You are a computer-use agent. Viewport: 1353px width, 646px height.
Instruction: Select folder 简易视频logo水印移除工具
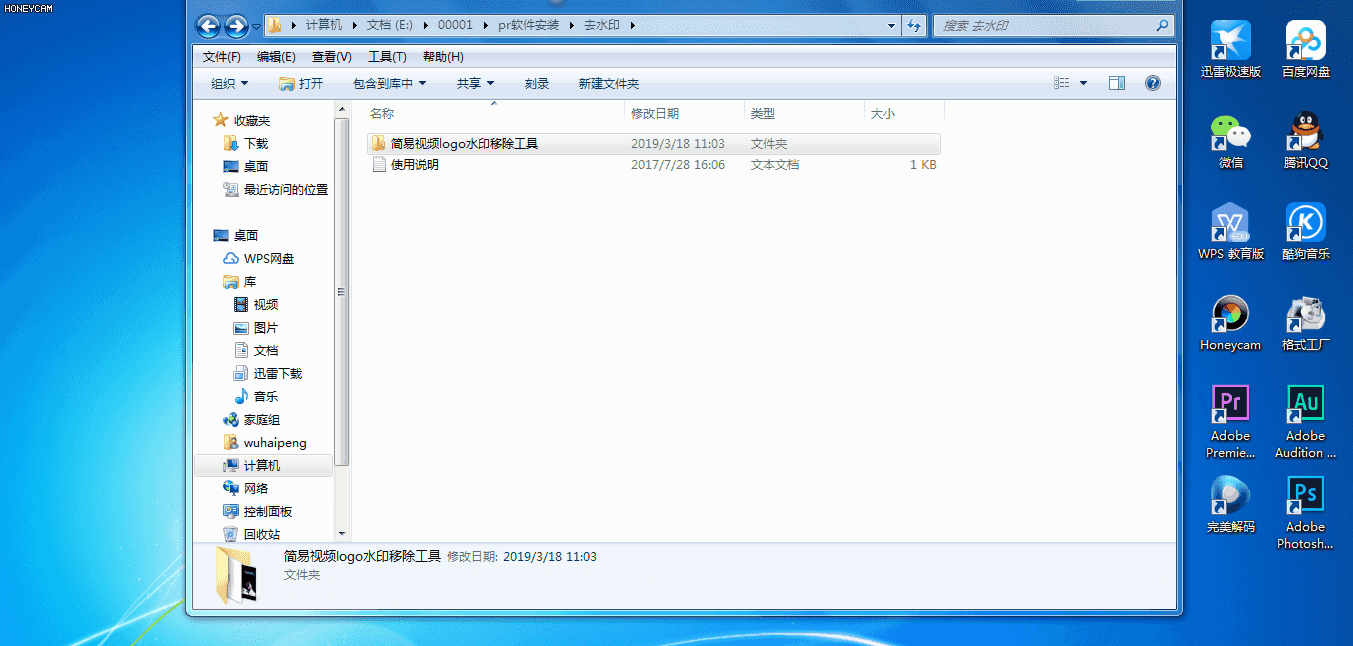(653, 144)
